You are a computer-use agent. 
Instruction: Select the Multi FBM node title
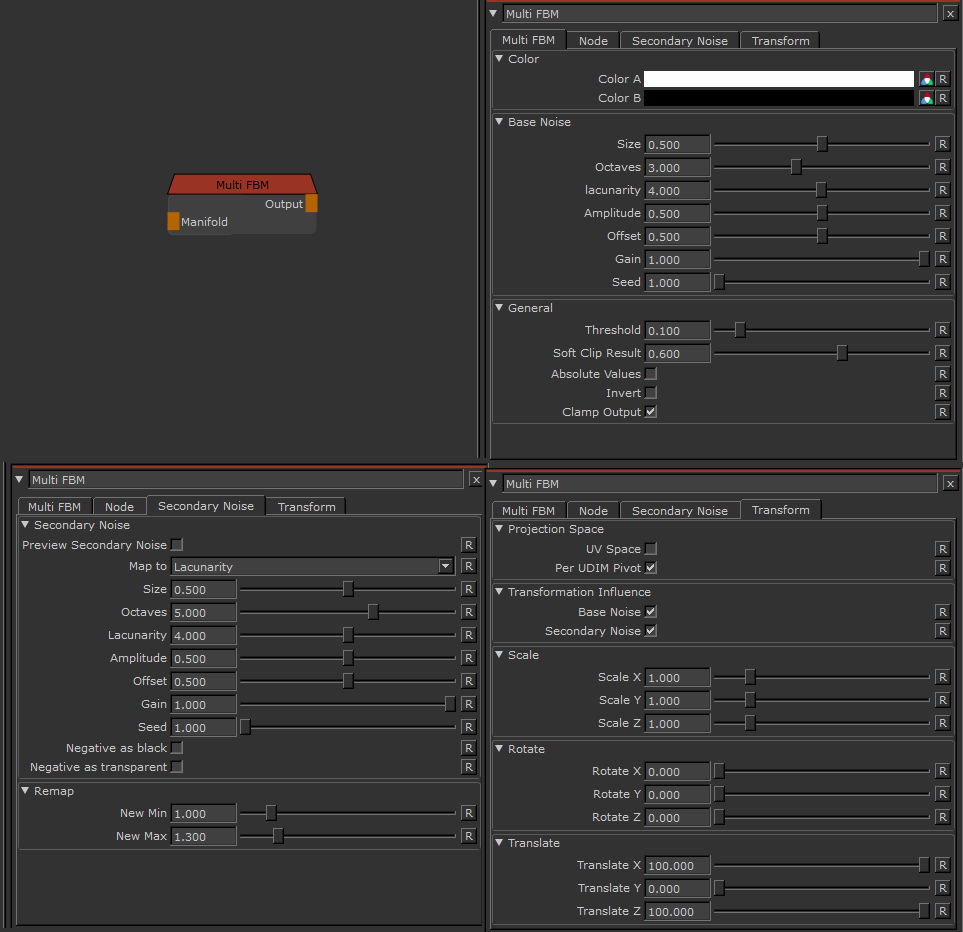242,185
